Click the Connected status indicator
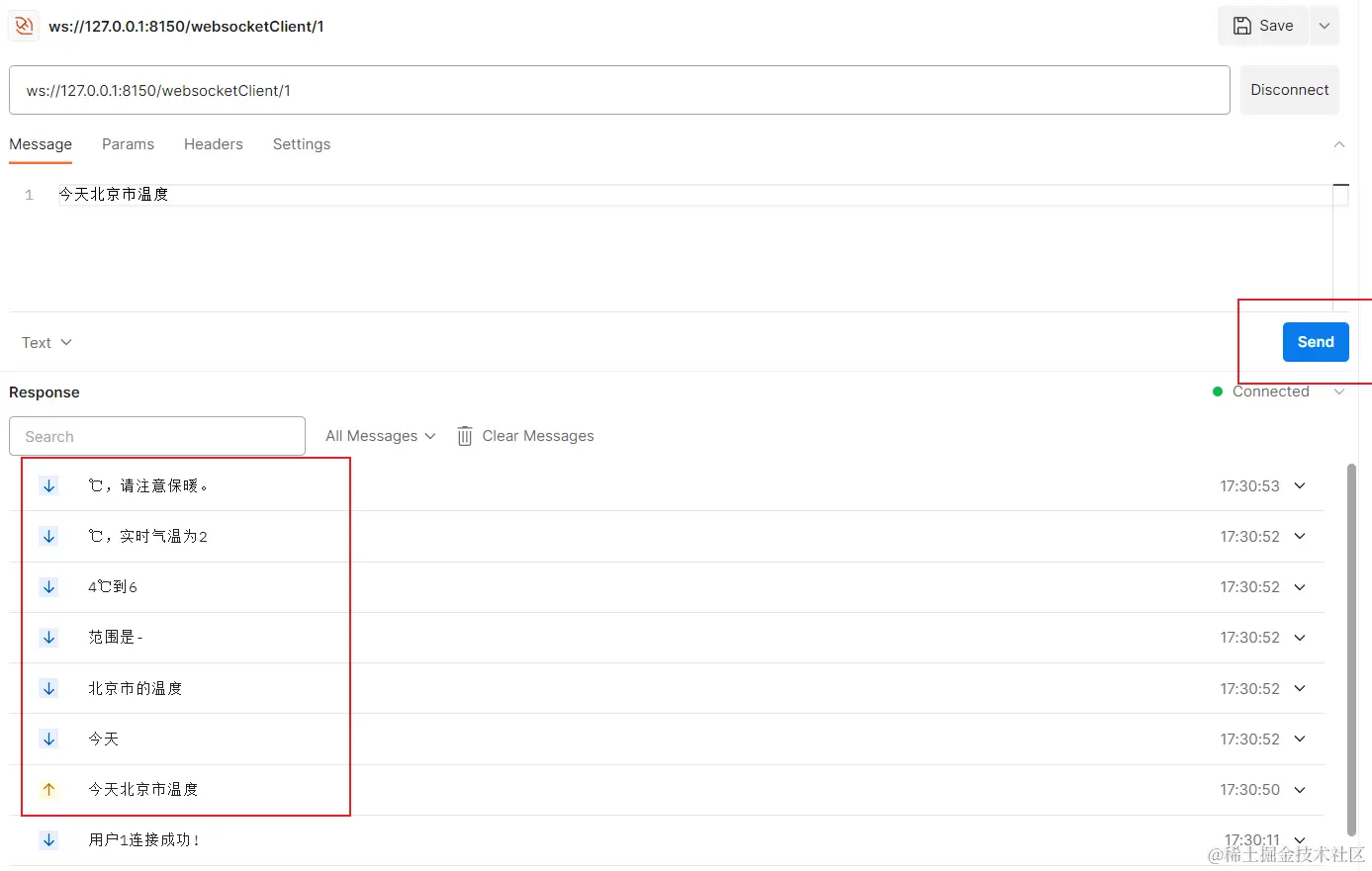This screenshot has height=871, width=1372. tap(1261, 392)
